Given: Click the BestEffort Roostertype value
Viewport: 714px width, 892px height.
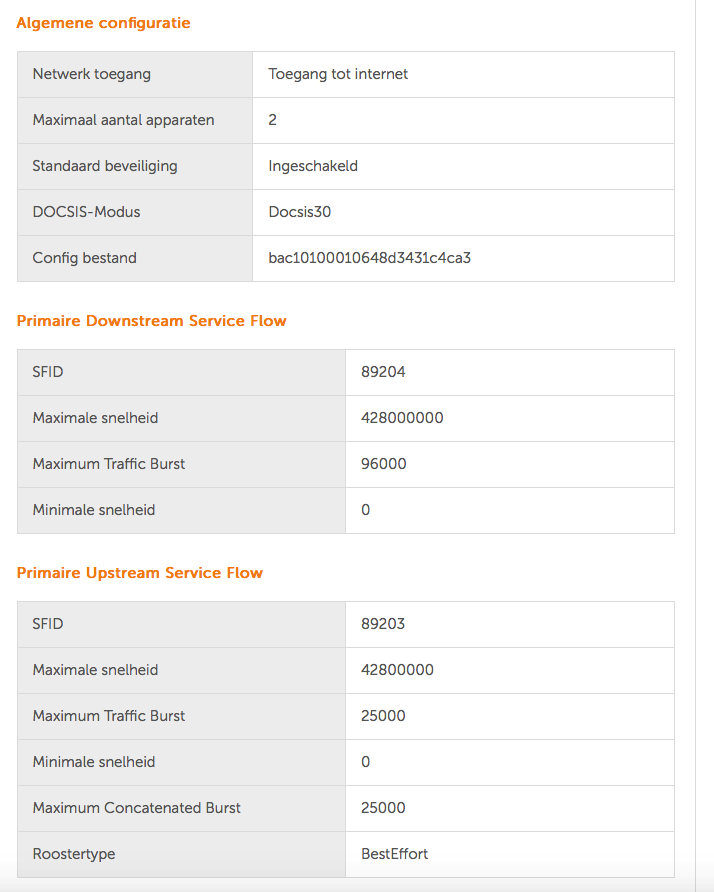Looking at the screenshot, I should 394,854.
